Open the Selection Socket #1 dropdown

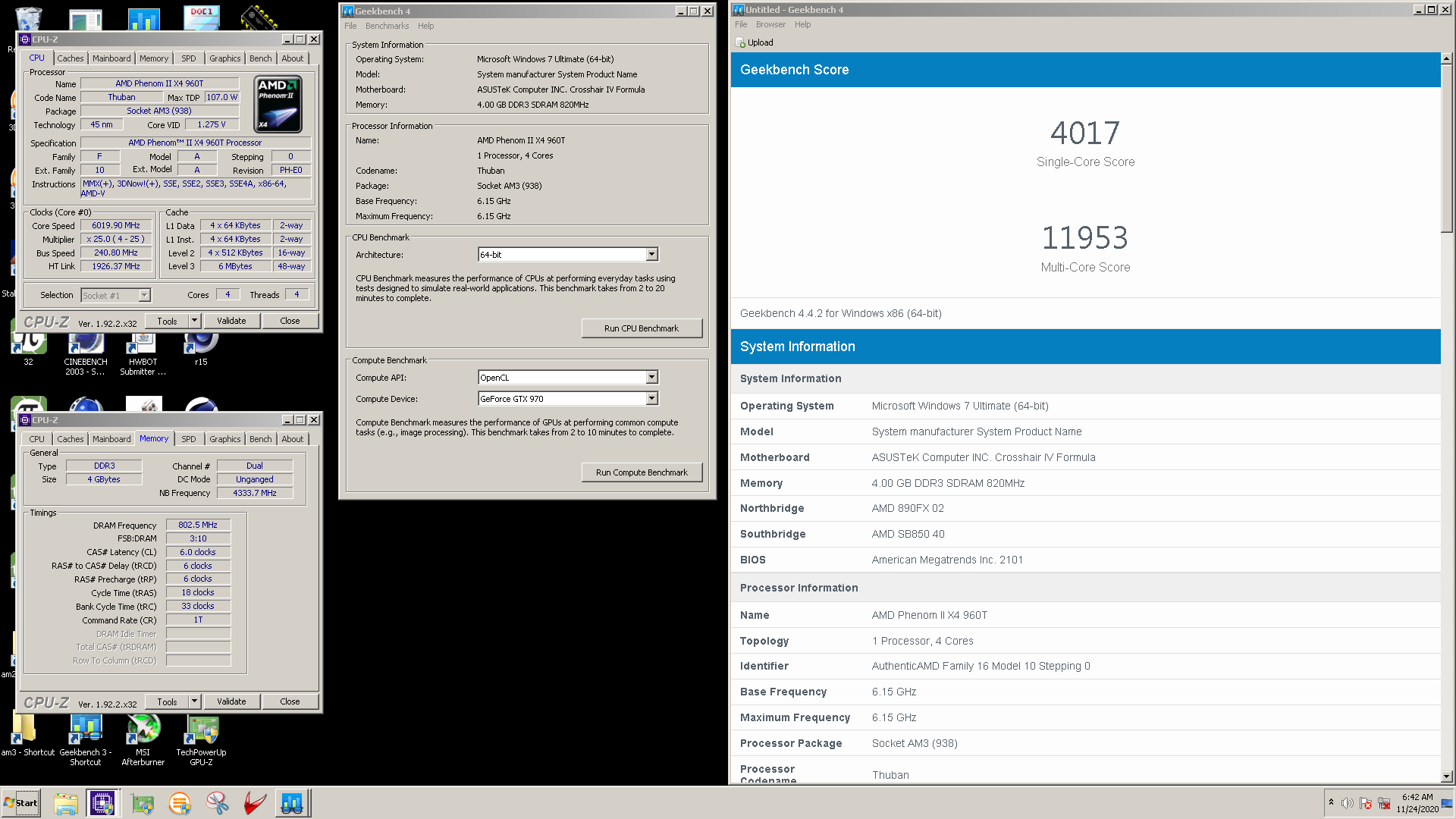point(144,296)
